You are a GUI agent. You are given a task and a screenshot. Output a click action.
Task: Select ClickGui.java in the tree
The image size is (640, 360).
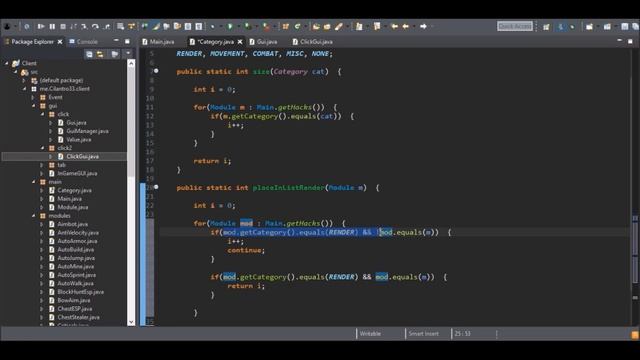tap(82, 156)
